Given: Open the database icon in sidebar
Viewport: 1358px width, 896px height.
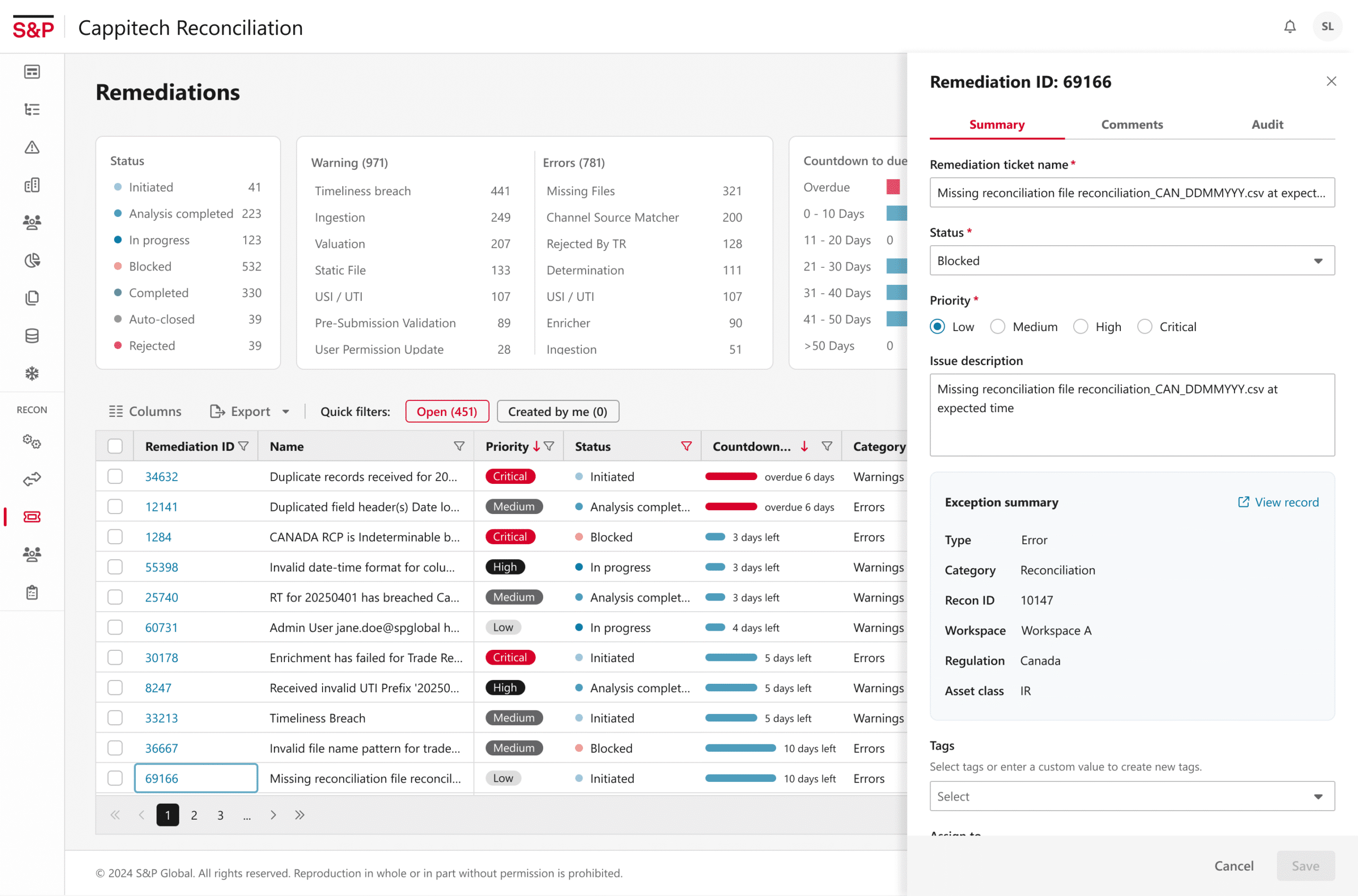Looking at the screenshot, I should point(32,336).
